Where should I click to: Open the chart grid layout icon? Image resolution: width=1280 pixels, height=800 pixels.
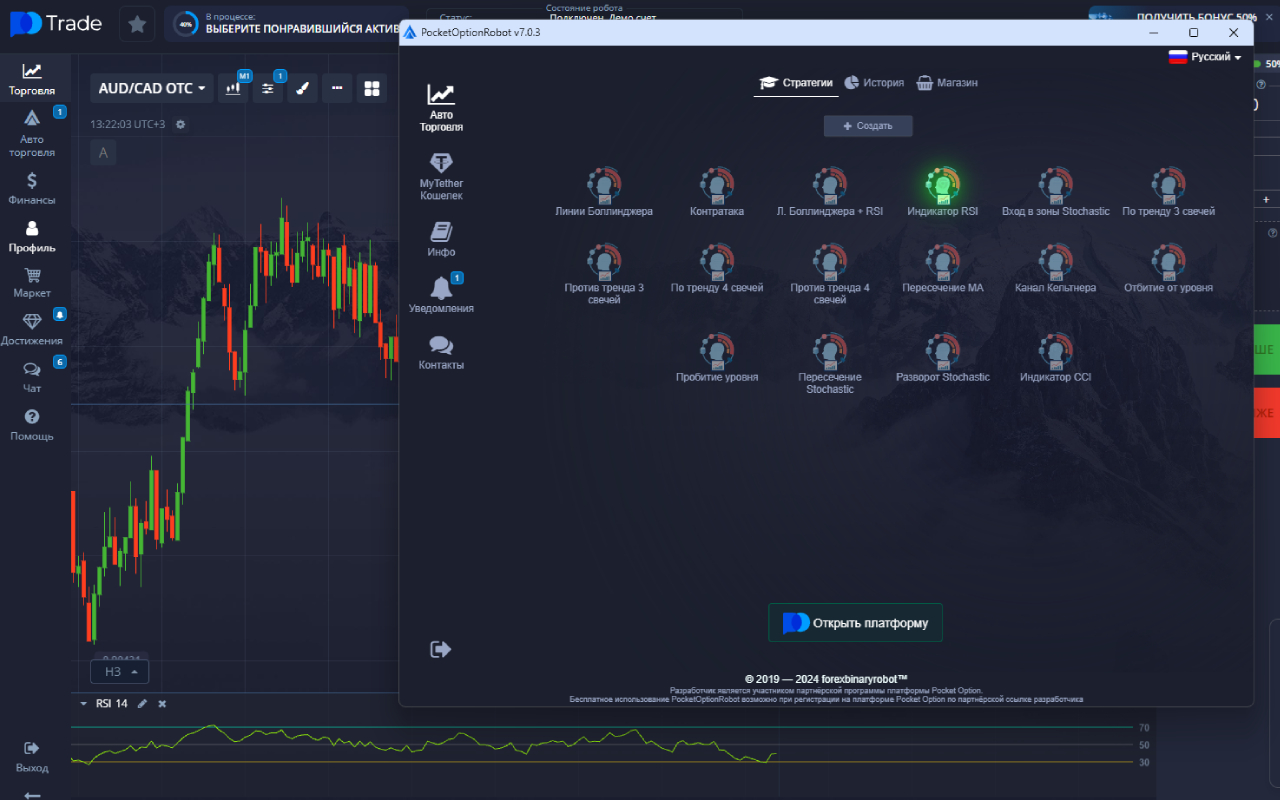point(372,88)
